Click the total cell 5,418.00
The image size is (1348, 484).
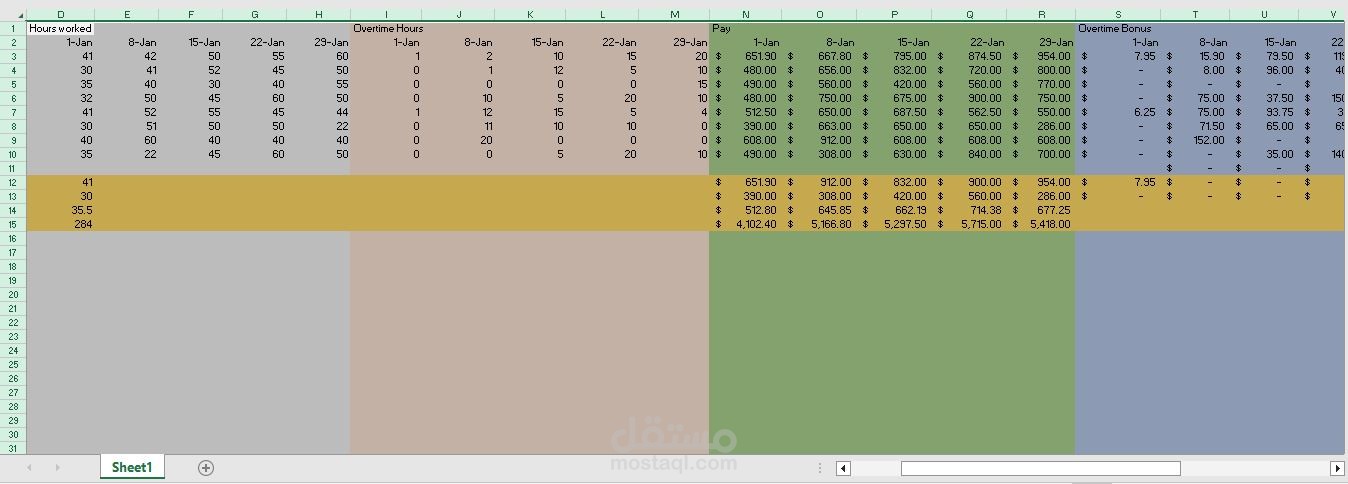(x=1040, y=224)
